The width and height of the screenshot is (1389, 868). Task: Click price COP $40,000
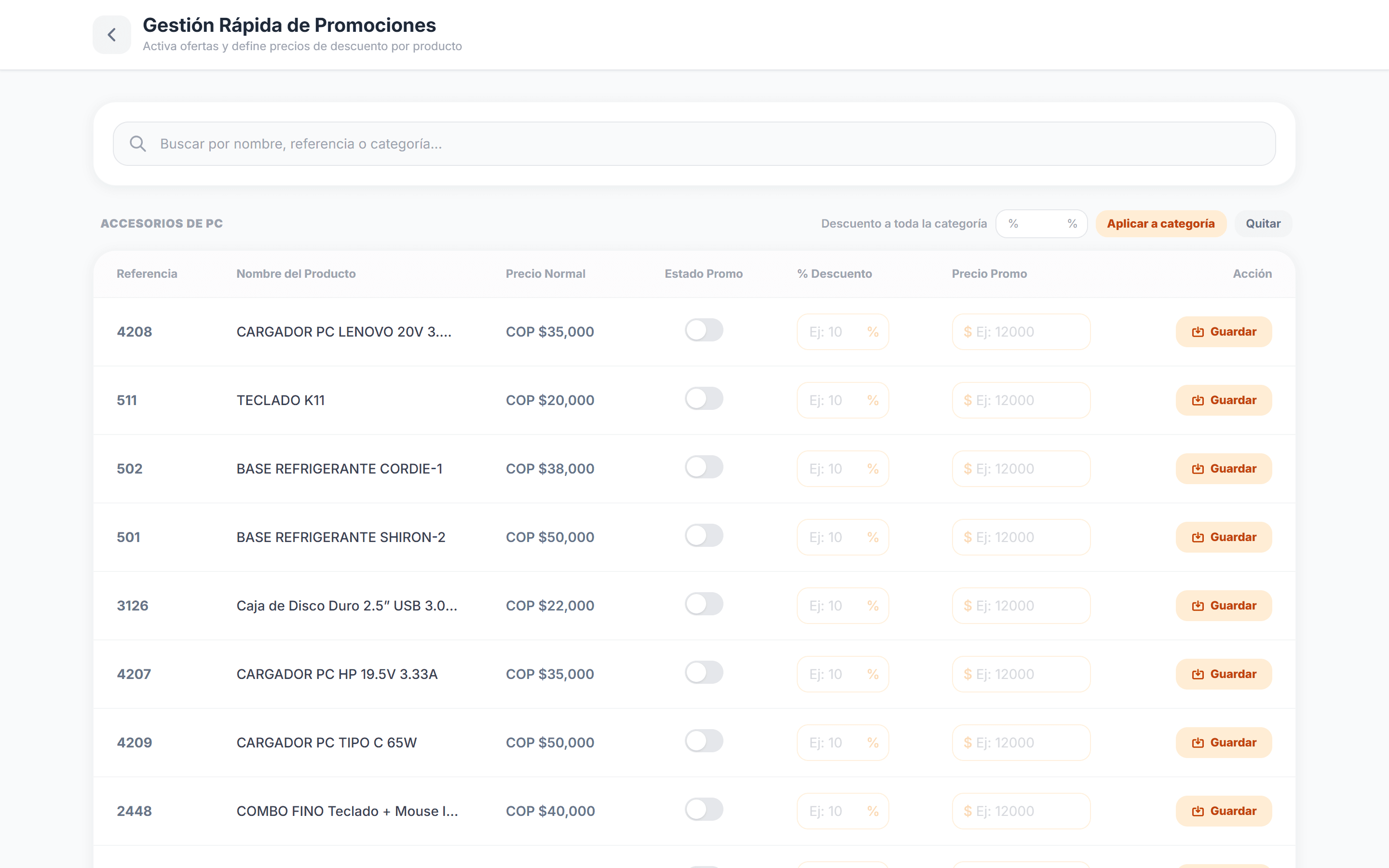550,811
